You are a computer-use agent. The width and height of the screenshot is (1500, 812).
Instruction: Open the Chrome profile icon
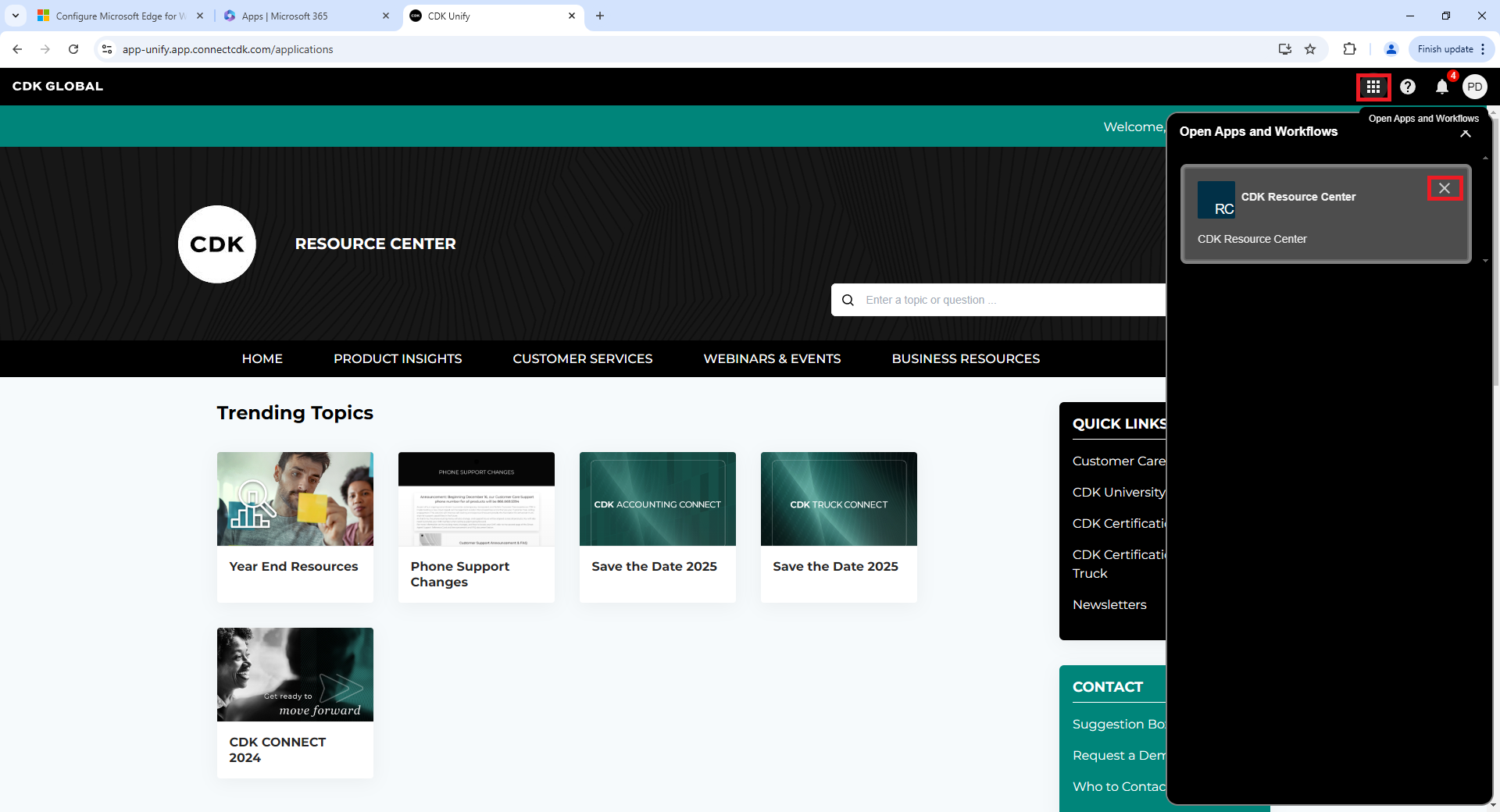1391,49
